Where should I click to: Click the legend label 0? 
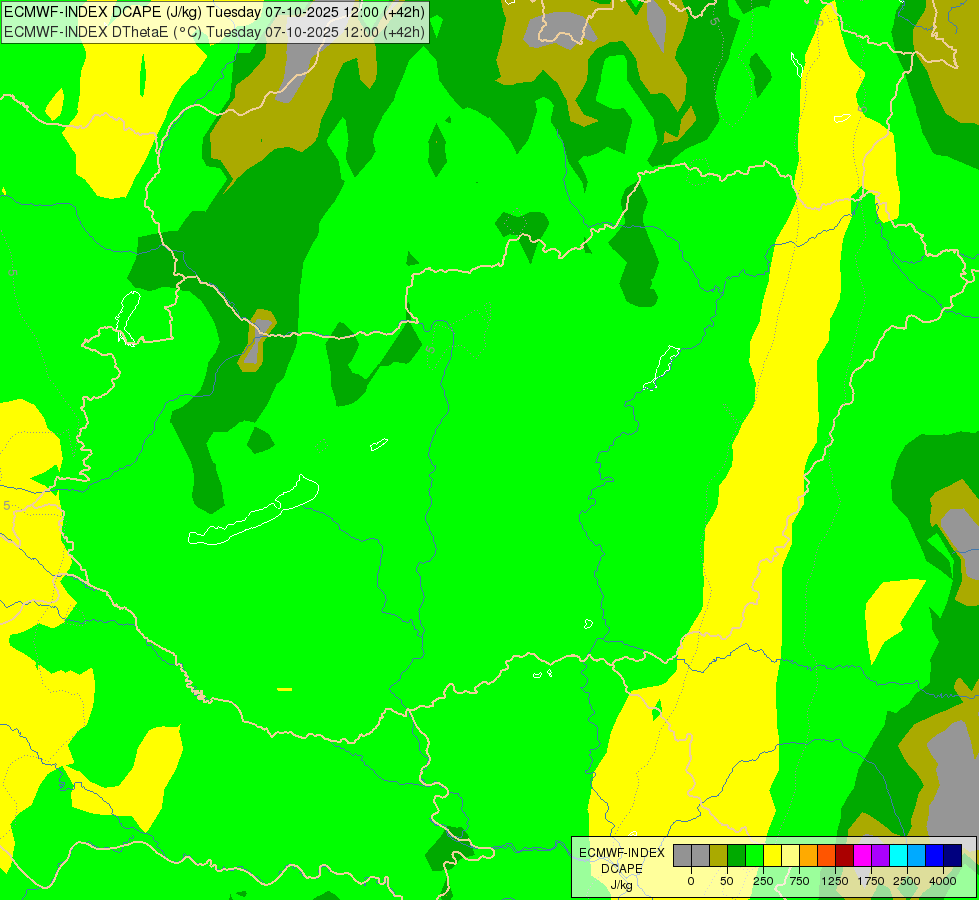pos(691,881)
